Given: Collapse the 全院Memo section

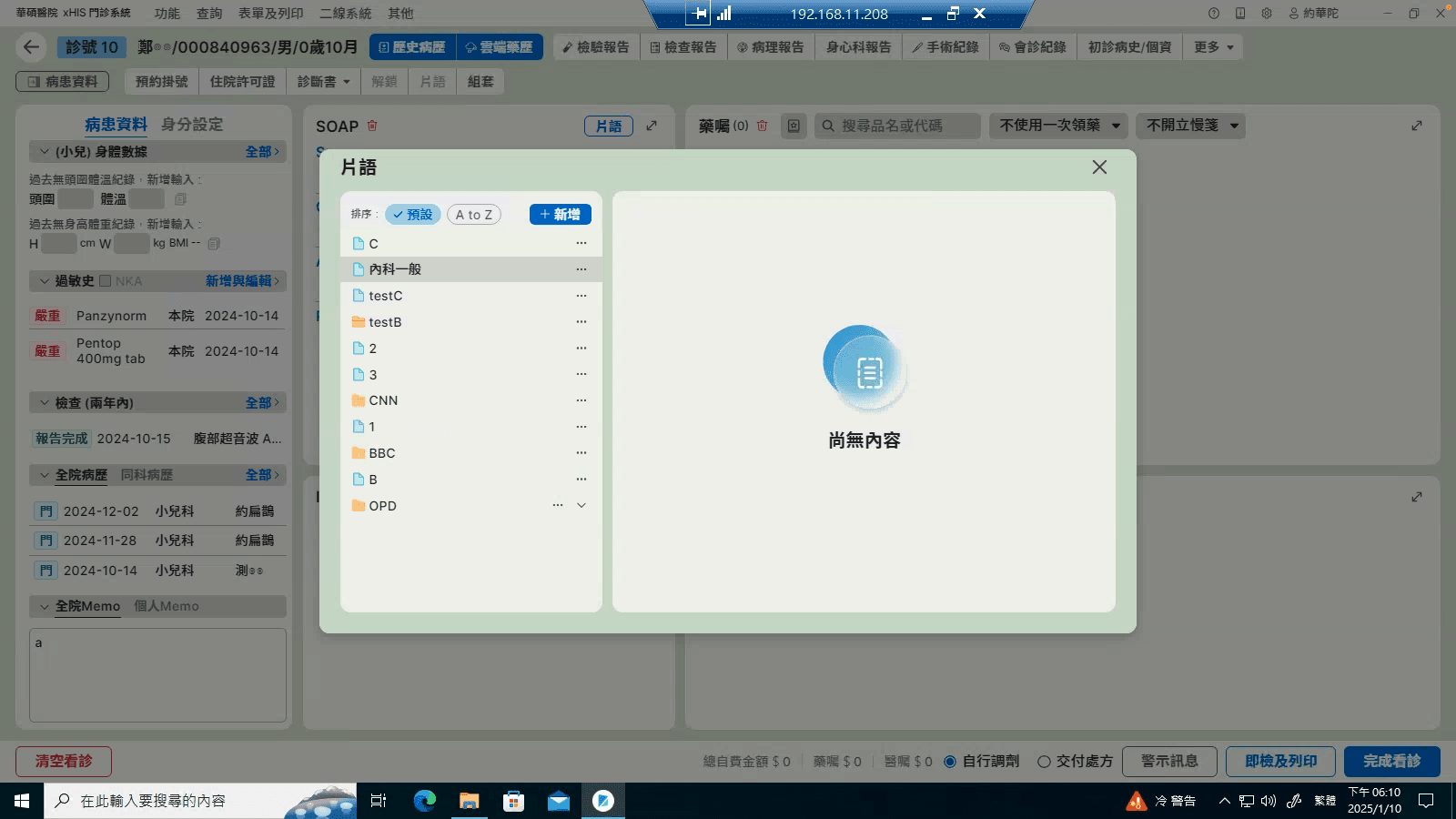Looking at the screenshot, I should pos(45,606).
